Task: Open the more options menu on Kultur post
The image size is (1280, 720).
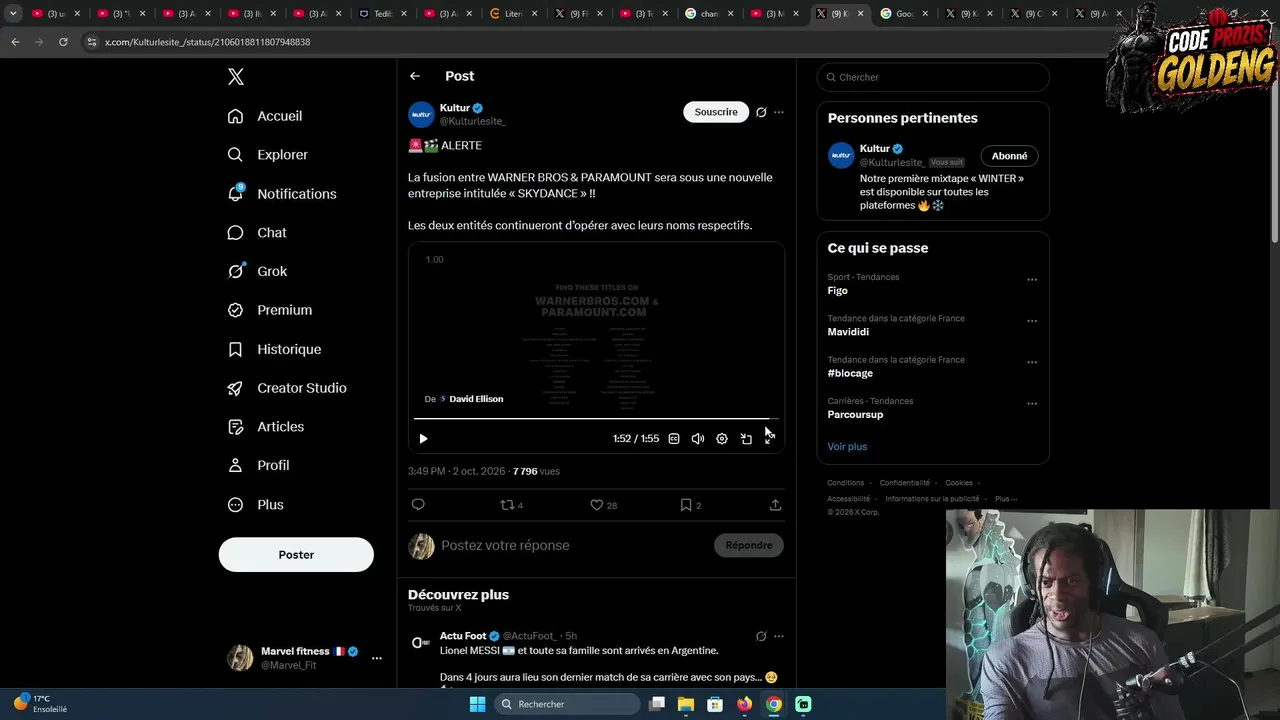Action: click(x=779, y=112)
